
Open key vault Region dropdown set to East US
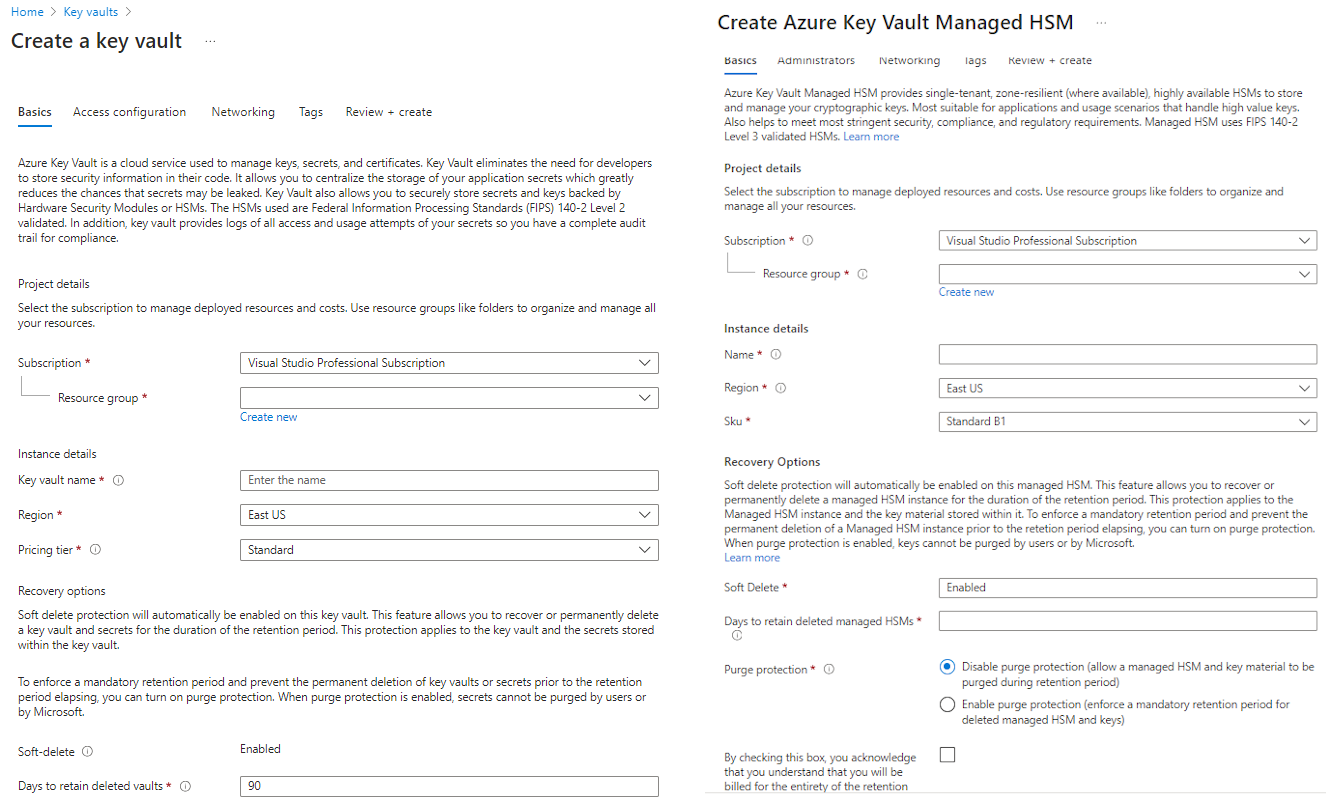[x=449, y=515]
